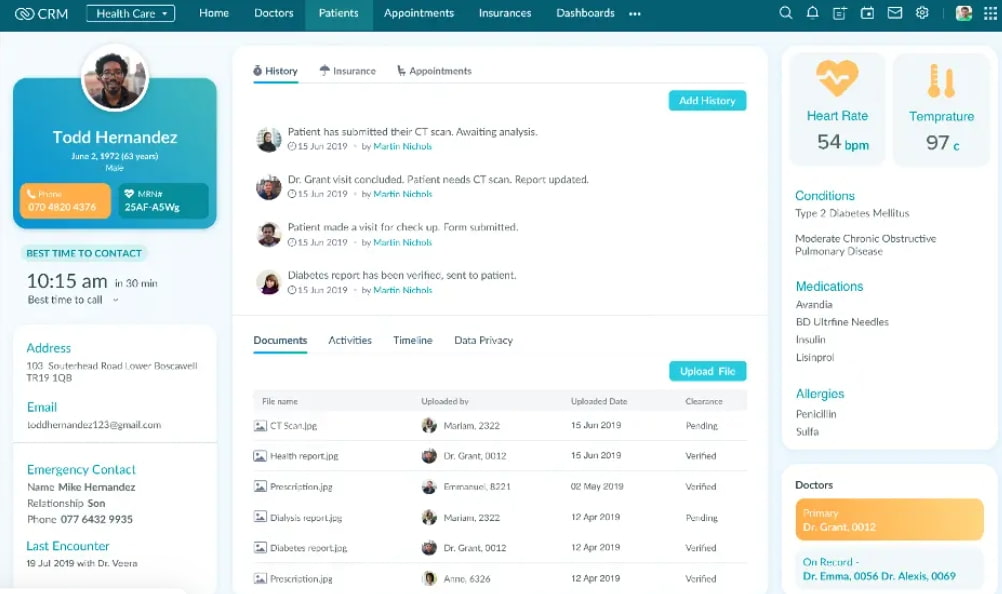Open the Data Privacy tab
Screen dimensions: 1002x594
pos(483,340)
